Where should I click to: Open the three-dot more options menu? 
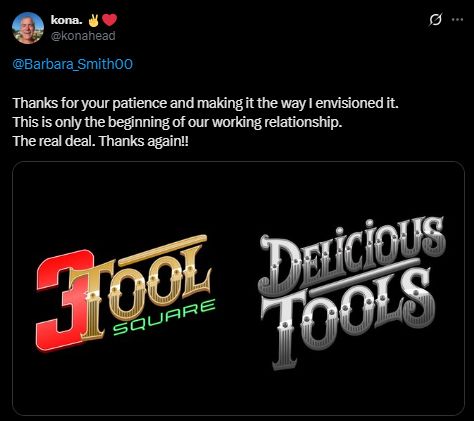tap(457, 20)
